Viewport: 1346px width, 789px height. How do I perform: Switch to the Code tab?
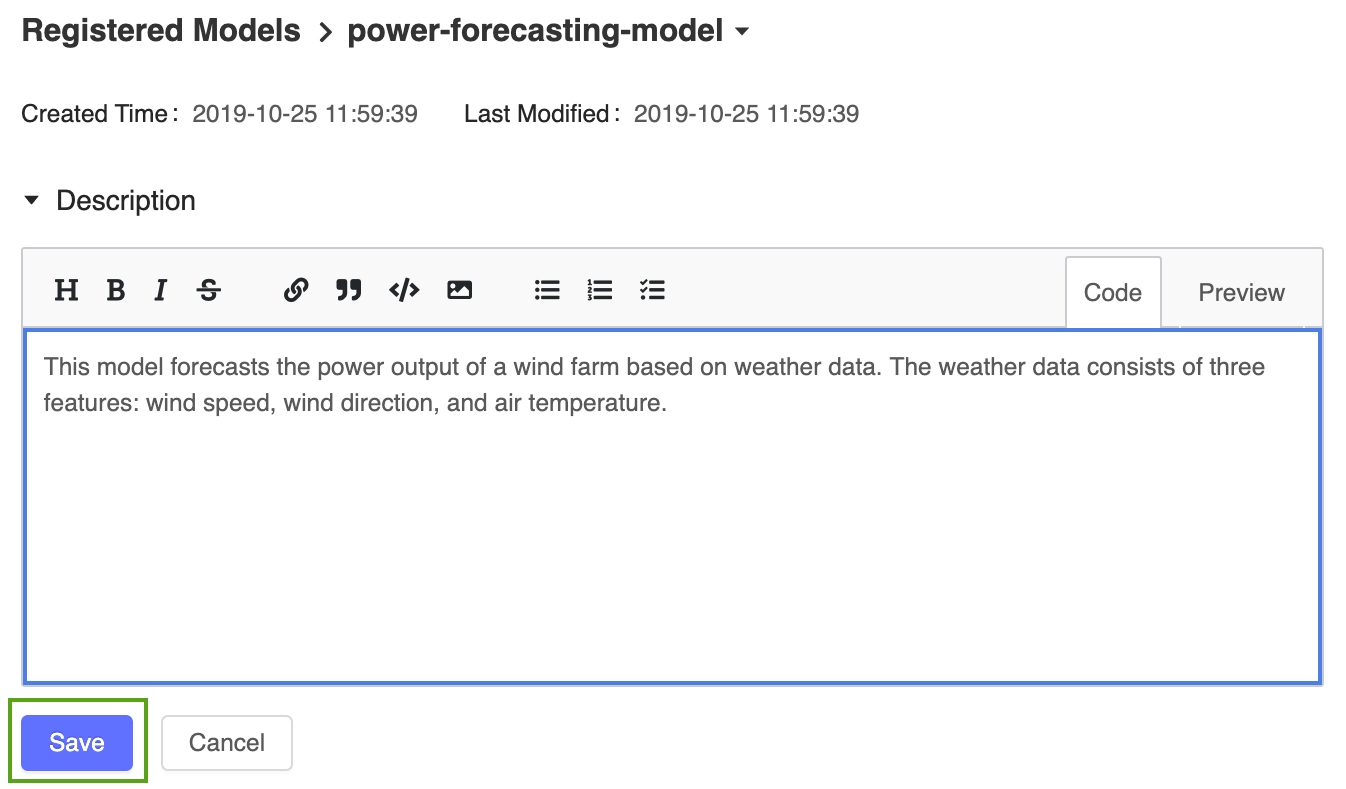[1113, 292]
